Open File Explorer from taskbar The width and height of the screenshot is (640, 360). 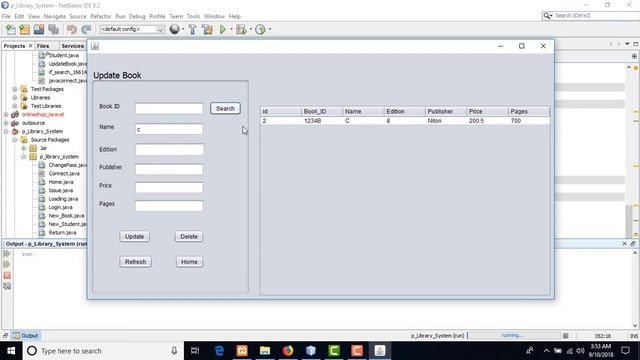[x=265, y=351]
